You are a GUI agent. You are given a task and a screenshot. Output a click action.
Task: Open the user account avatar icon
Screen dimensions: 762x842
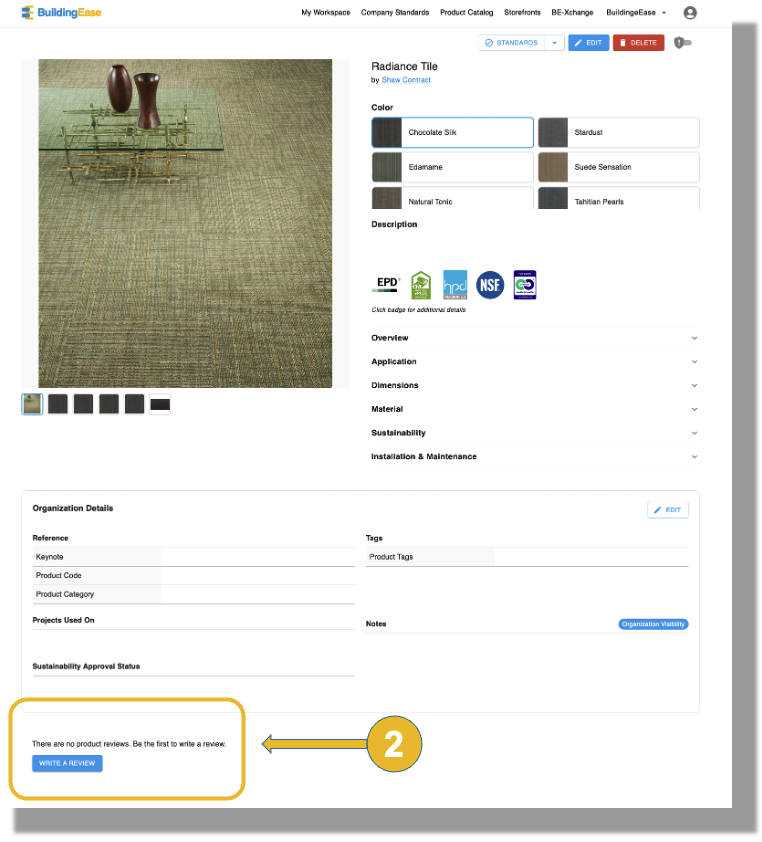[690, 13]
